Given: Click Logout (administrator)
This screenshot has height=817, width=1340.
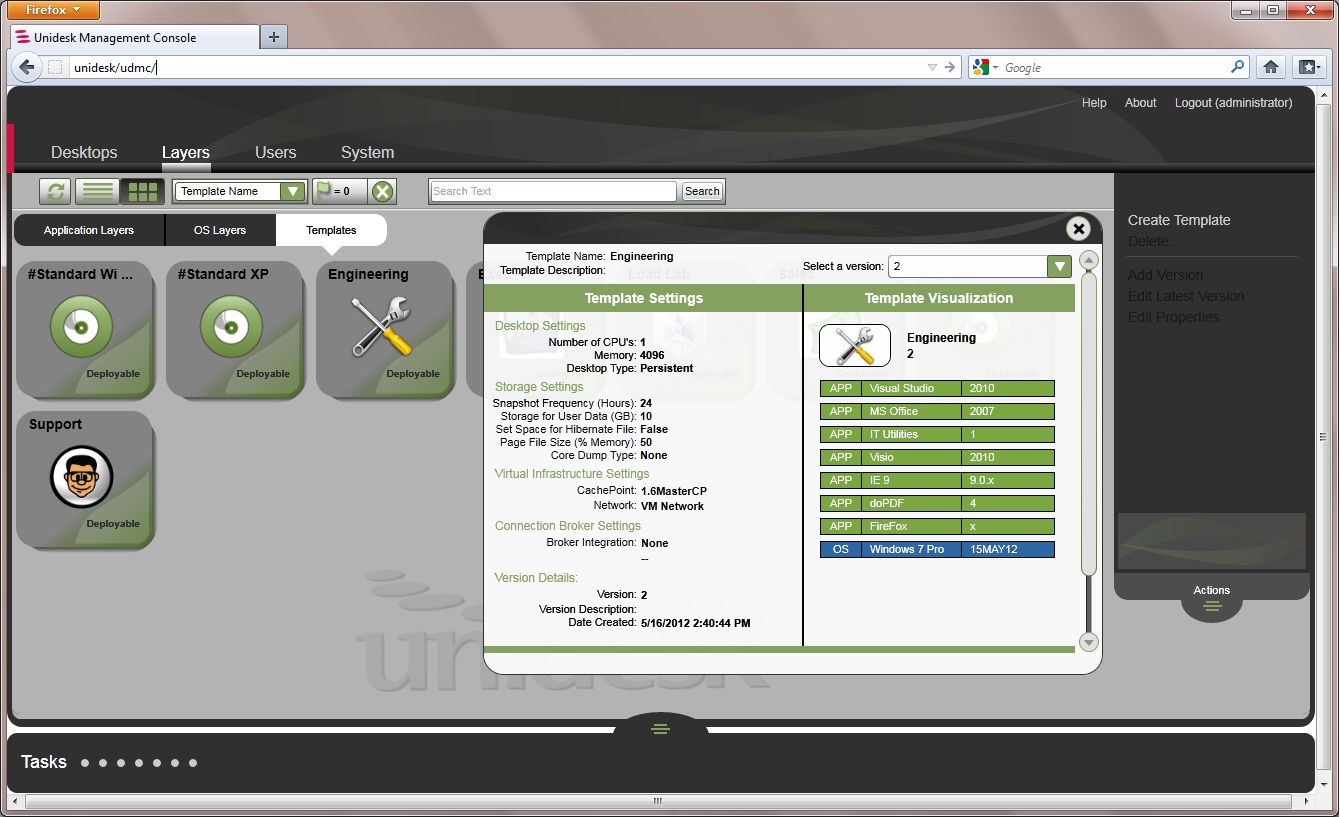Looking at the screenshot, I should pyautogui.click(x=1233, y=103).
